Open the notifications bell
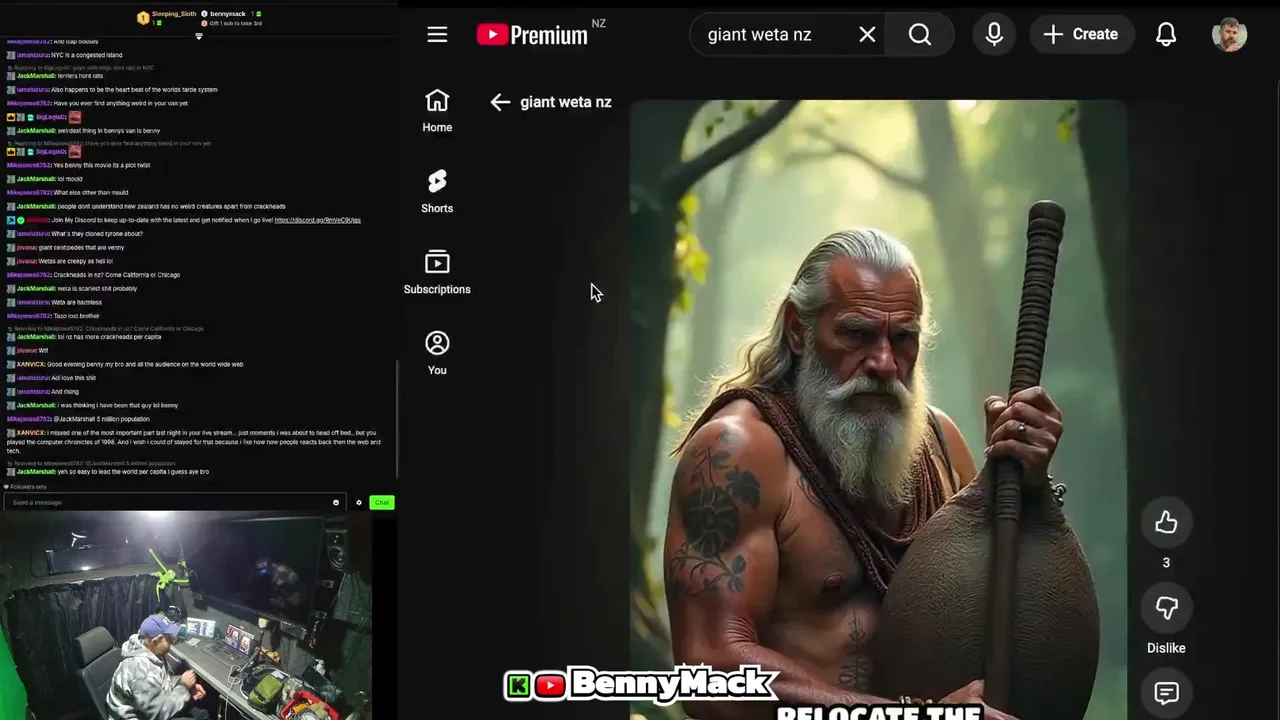This screenshot has width=1280, height=720. tap(1166, 35)
